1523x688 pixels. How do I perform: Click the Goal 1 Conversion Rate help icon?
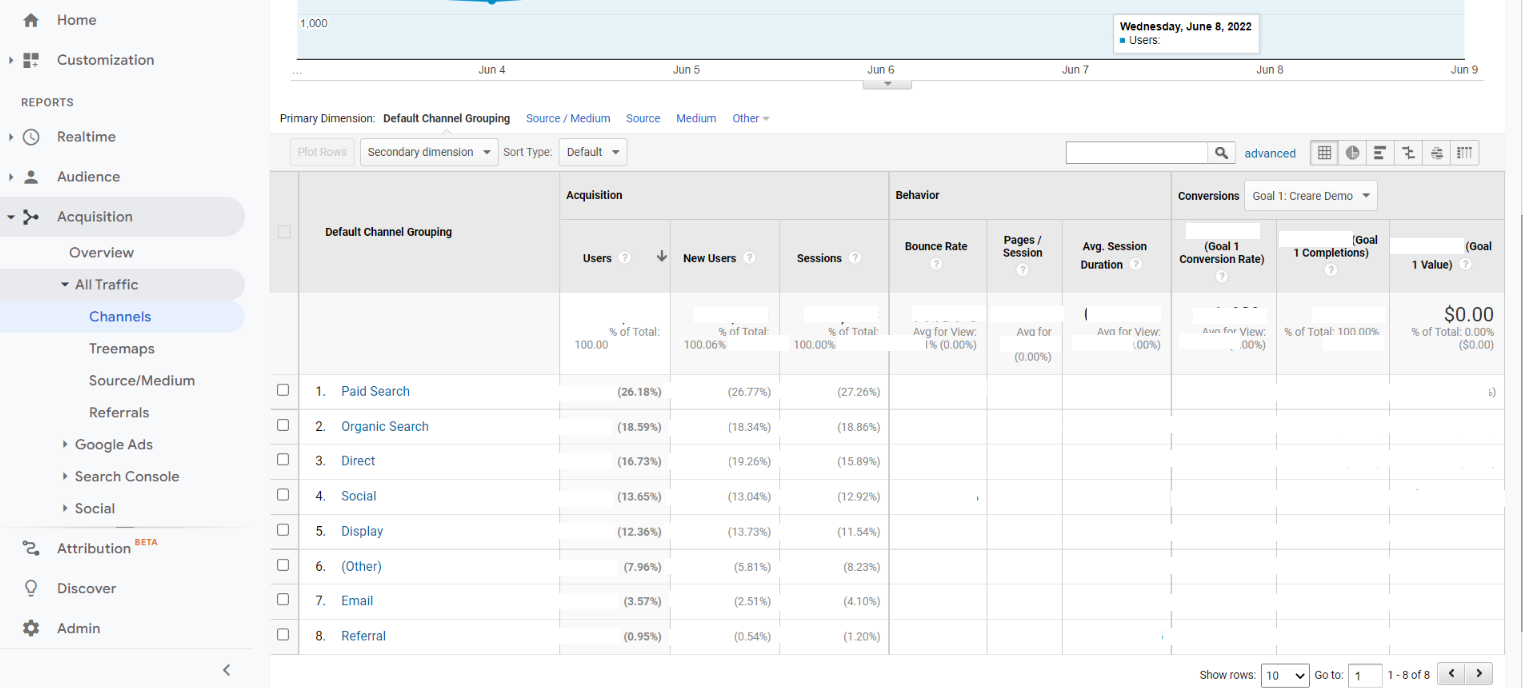point(1221,276)
